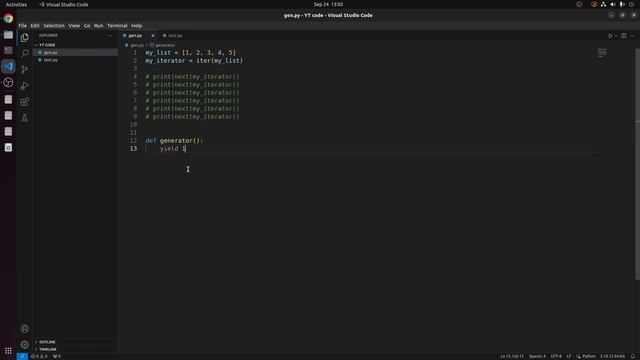The height and width of the screenshot is (360, 640).
Task: Place cursor on line 1 my_list
Action: pos(191,53)
